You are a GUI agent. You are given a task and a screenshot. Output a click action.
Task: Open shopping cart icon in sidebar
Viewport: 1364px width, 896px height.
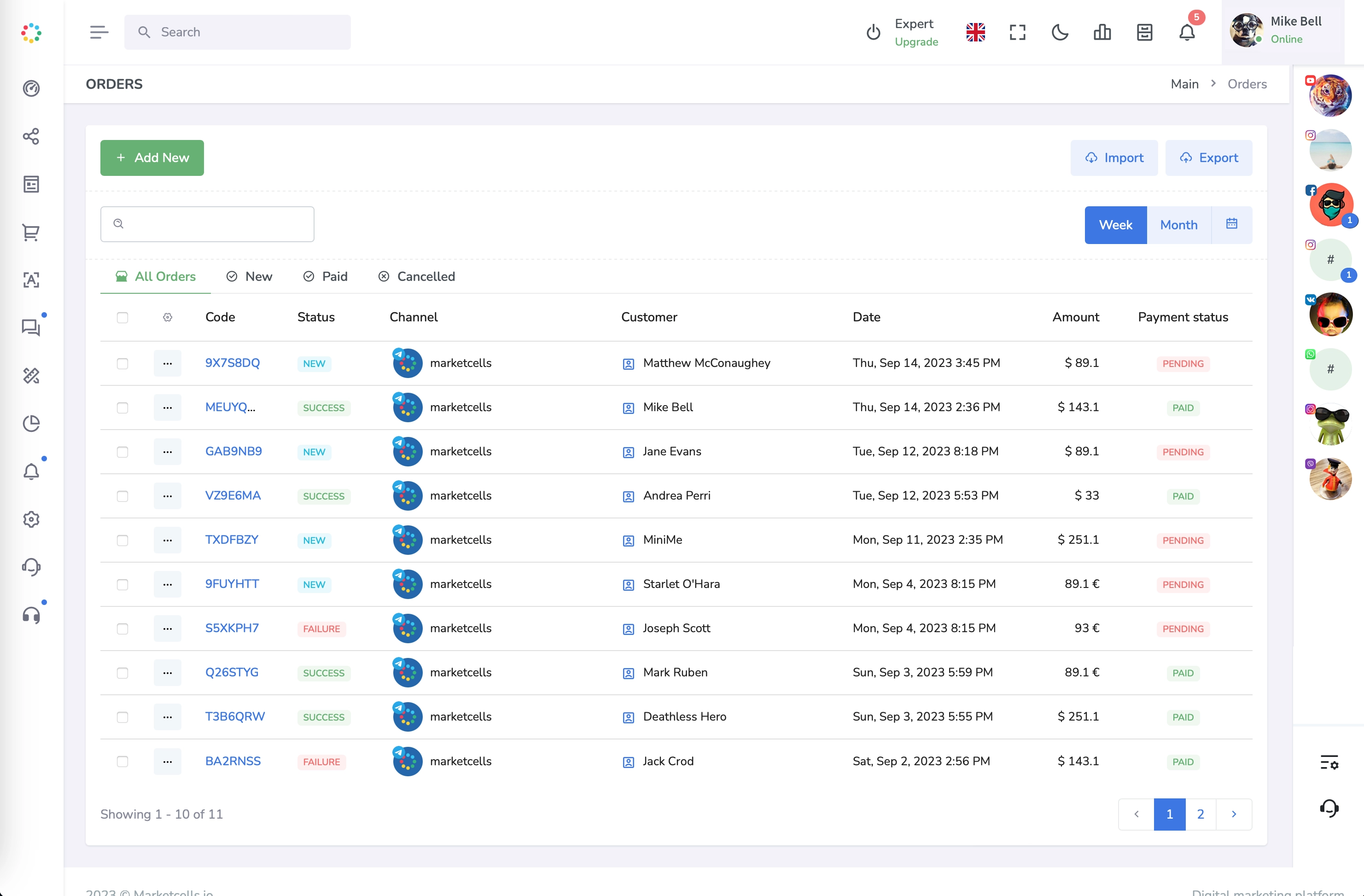[x=31, y=233]
